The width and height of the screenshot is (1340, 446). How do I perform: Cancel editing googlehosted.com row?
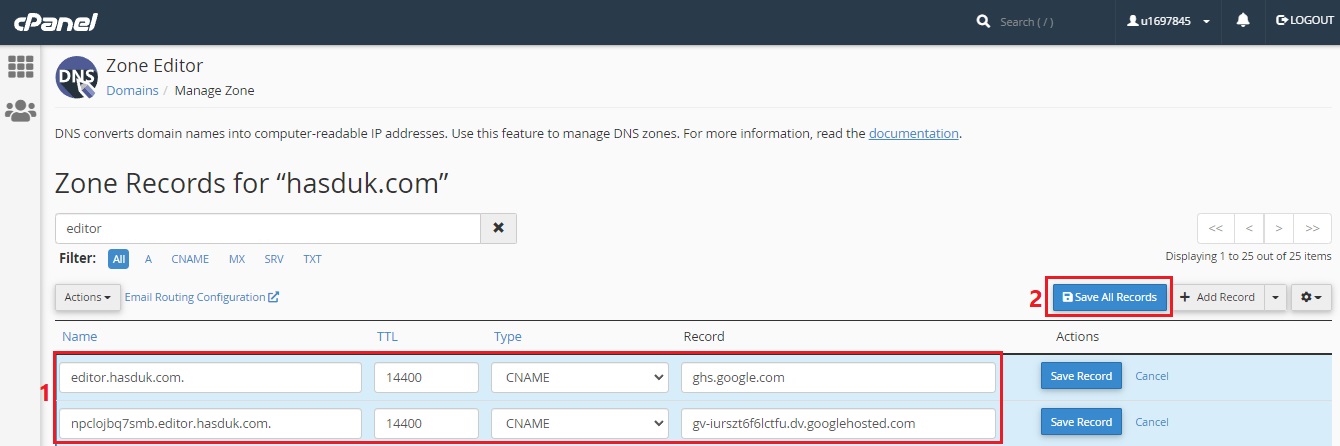pos(1152,422)
